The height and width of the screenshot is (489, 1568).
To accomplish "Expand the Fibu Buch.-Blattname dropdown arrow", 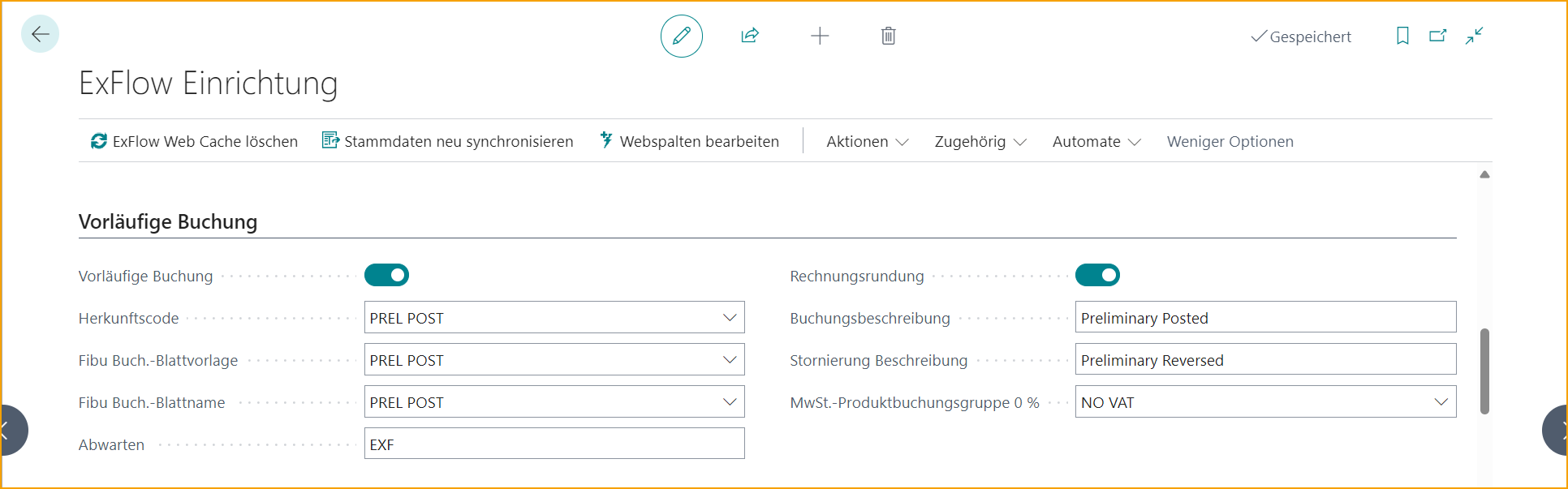I will coord(730,402).
